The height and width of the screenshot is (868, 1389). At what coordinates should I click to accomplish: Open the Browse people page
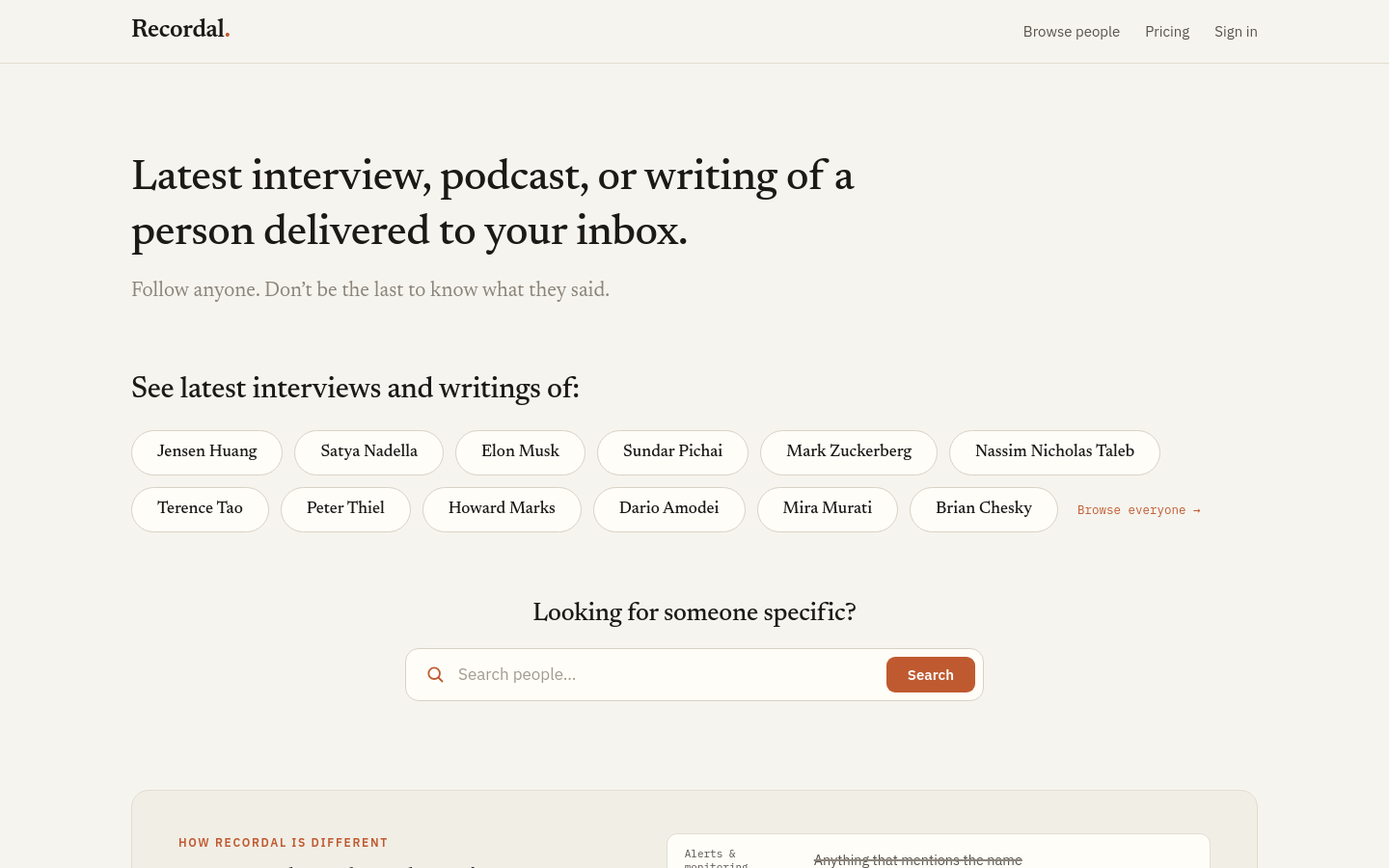[x=1071, y=32]
